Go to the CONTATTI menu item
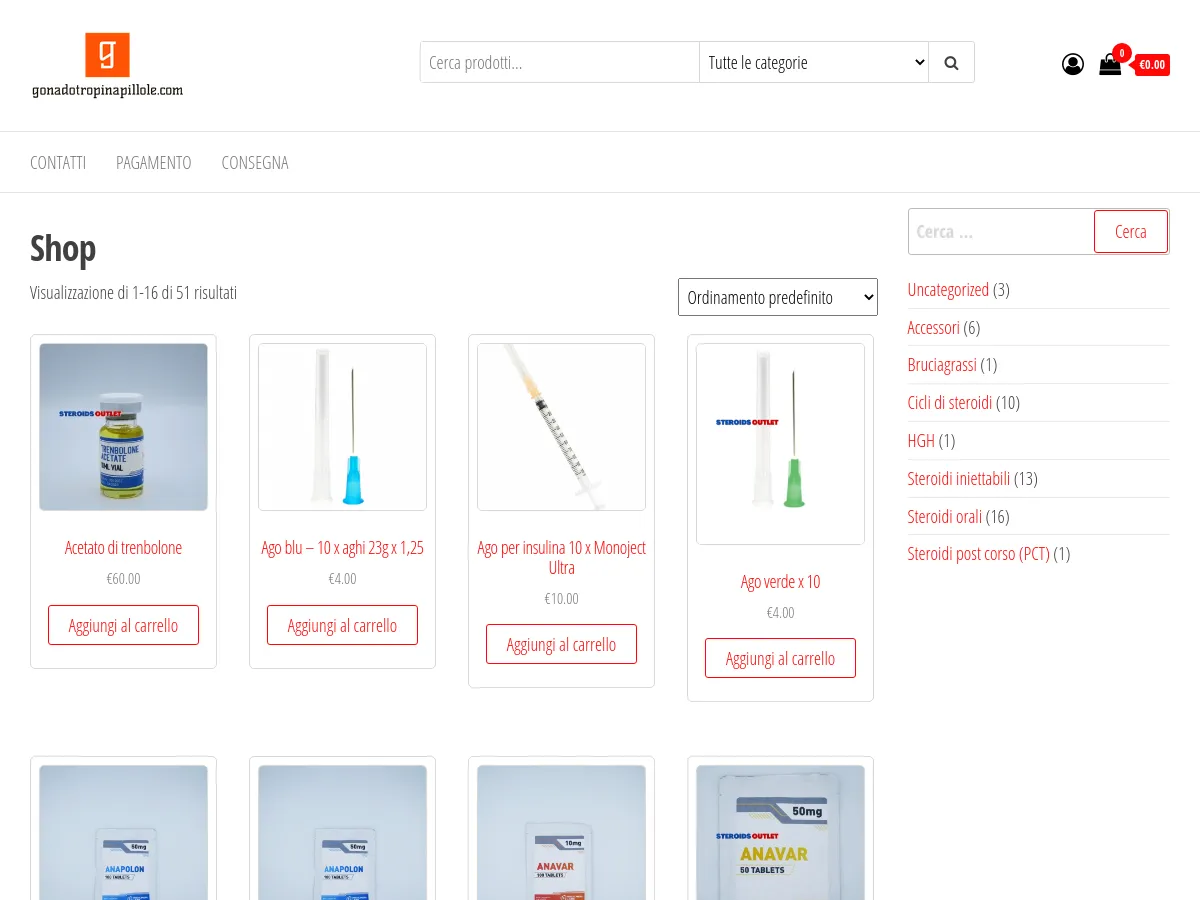Screen dimensions: 1200x900 click(58, 163)
